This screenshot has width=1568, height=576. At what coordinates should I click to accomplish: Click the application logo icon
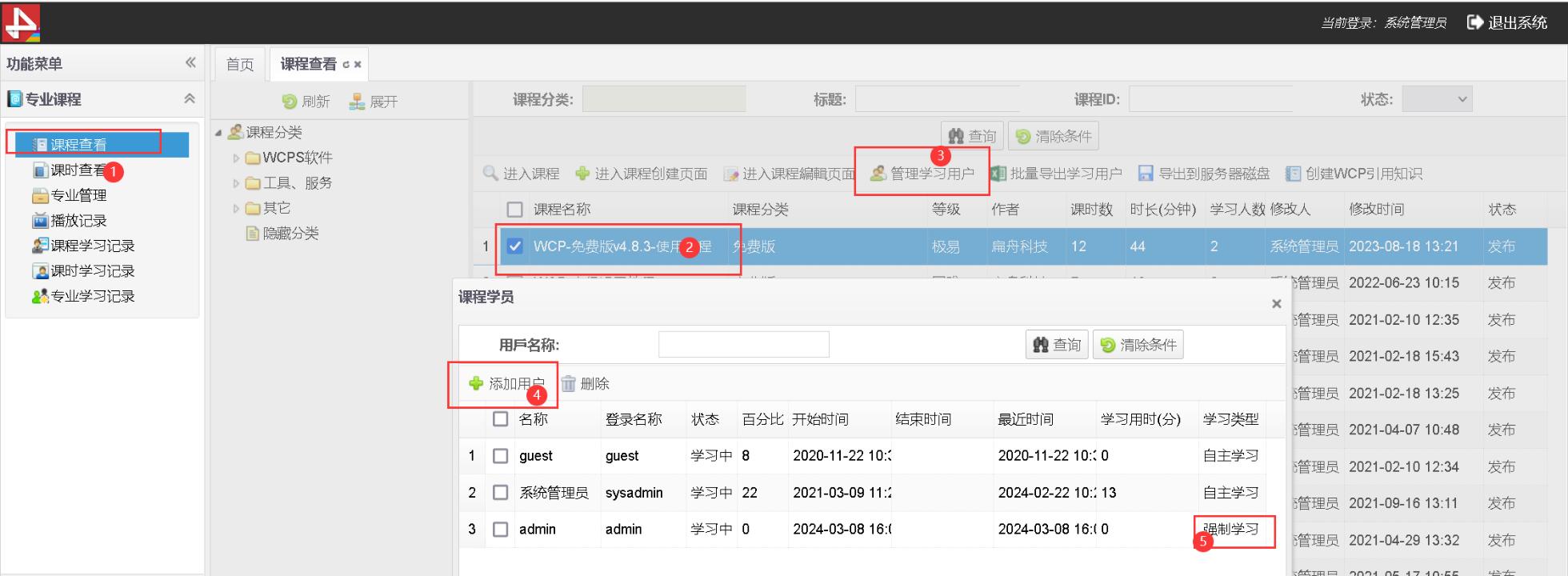click(22, 23)
